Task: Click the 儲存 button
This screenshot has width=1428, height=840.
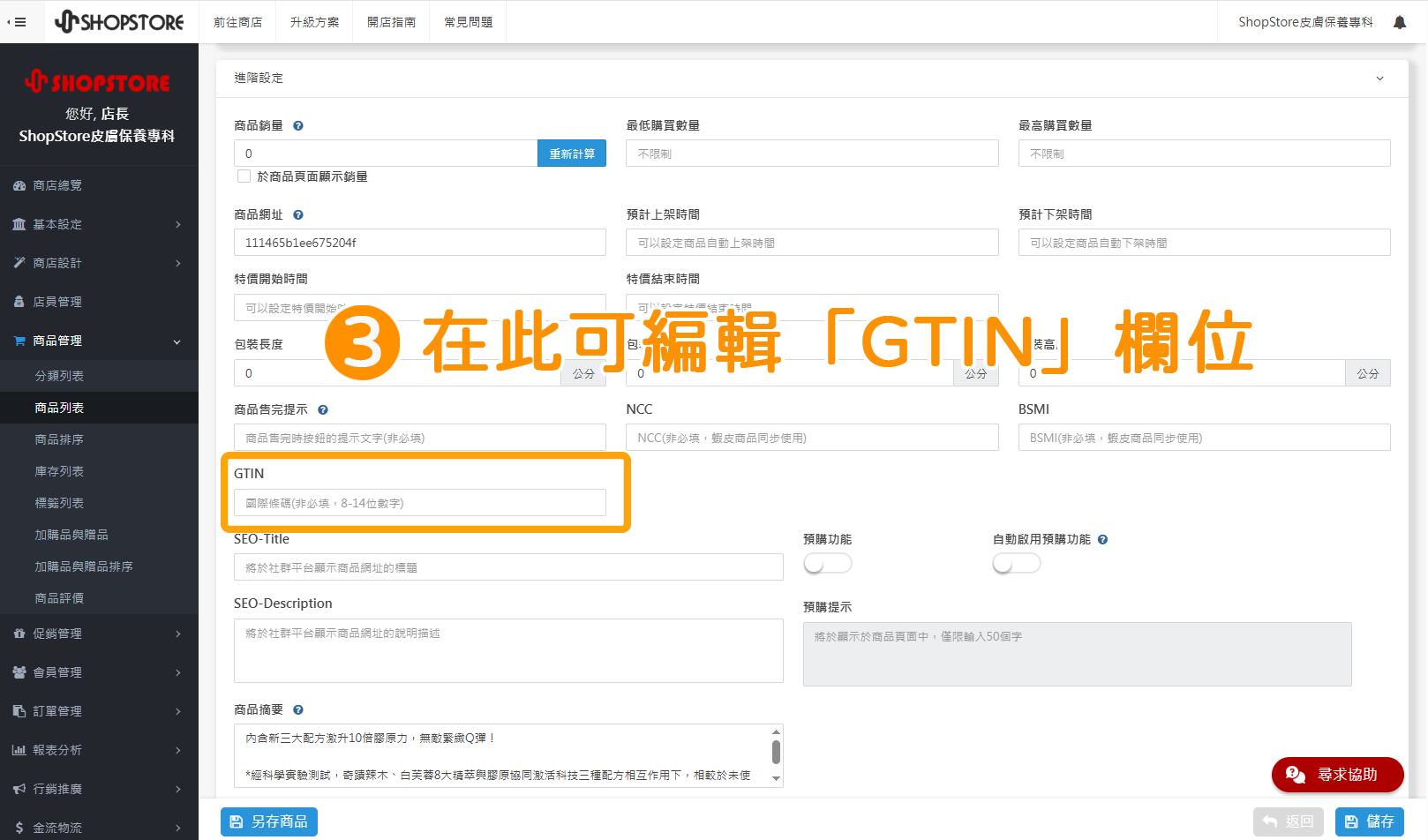Action: [x=1370, y=821]
